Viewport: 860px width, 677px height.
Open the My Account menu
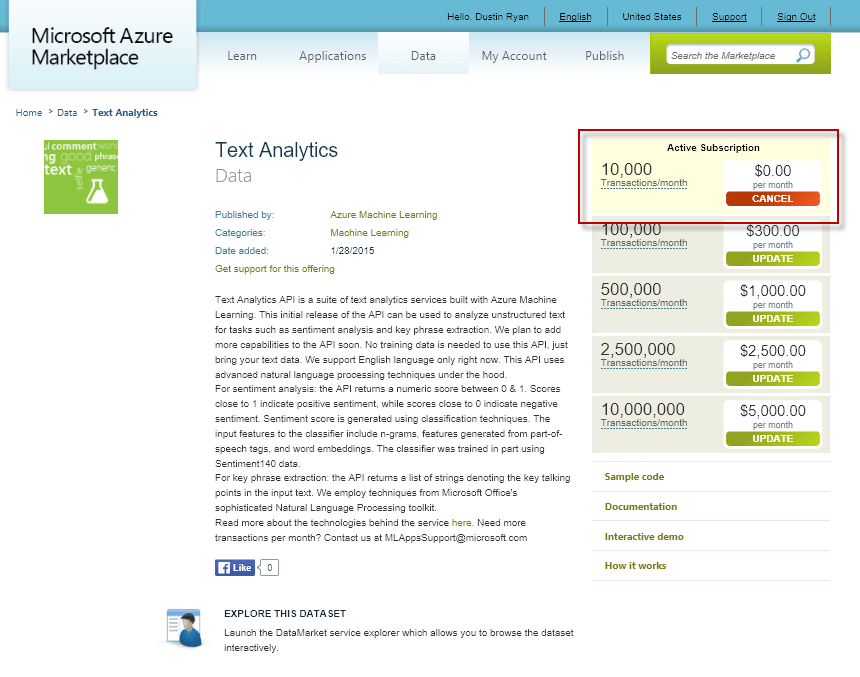pyautogui.click(x=514, y=56)
